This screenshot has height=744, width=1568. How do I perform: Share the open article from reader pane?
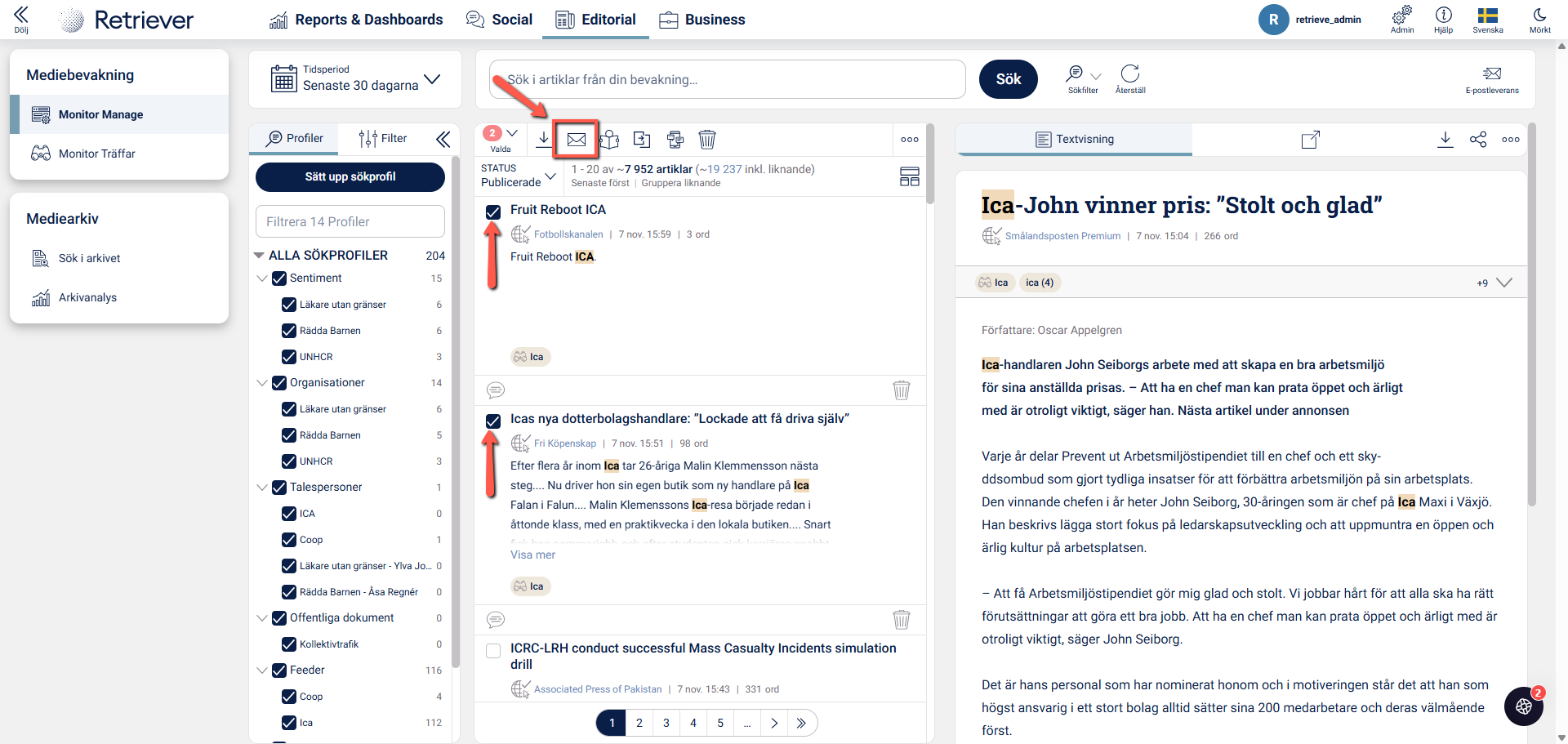coord(1478,140)
